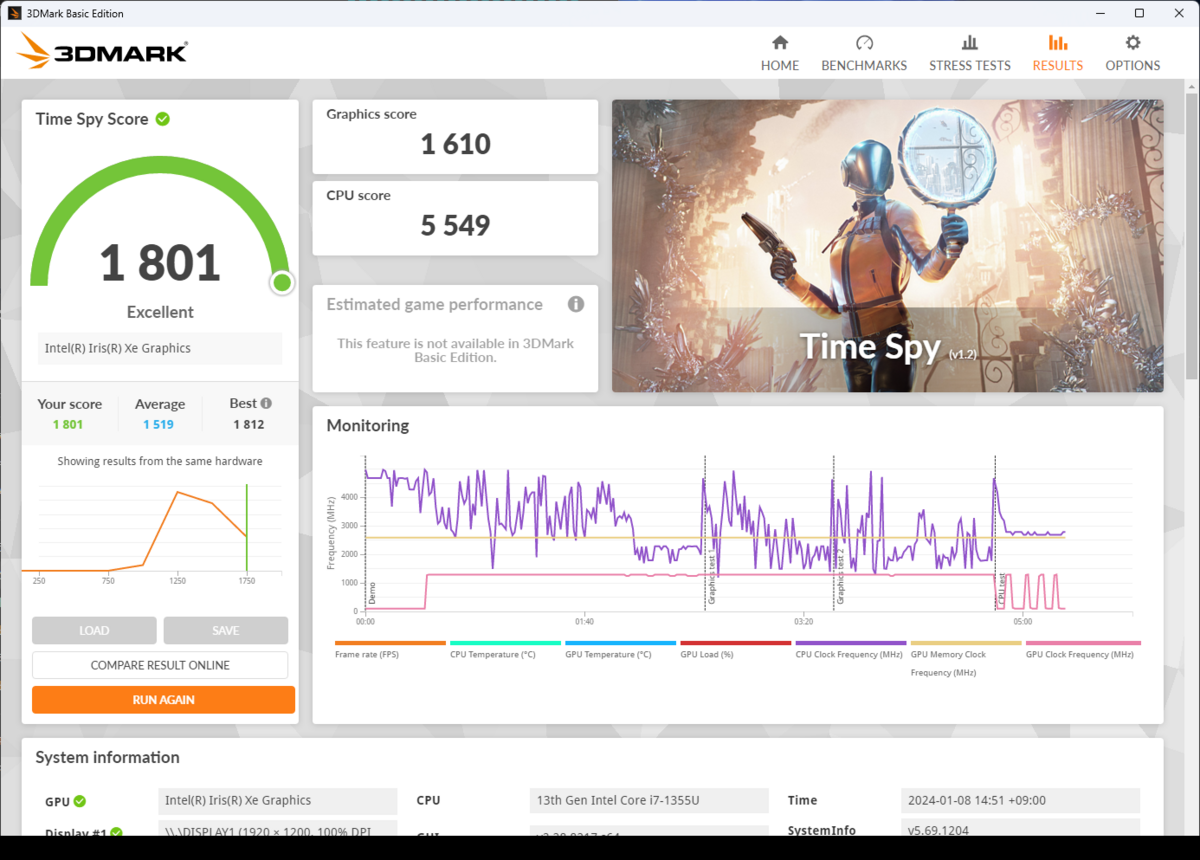1200x860 pixels.
Task: Click the Demo marker in chart
Action: pyautogui.click(x=372, y=593)
